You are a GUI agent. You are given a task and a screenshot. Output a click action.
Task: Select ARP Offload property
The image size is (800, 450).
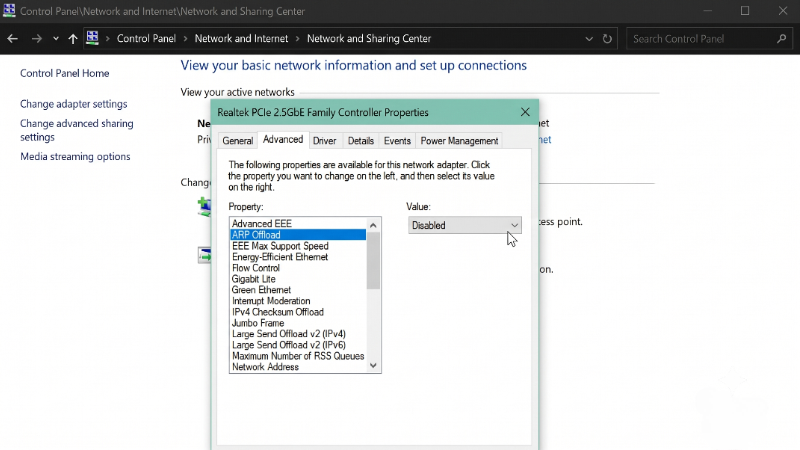298,235
